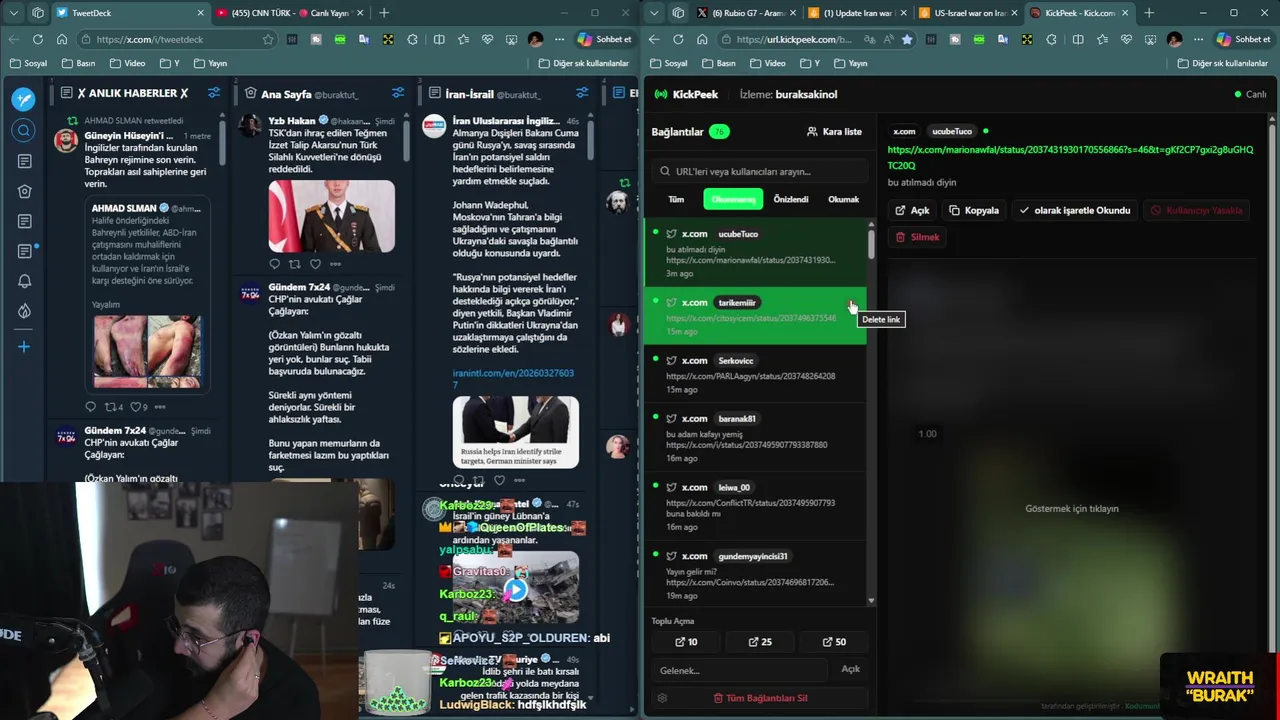Open tab search dropdown in KickPeek window
This screenshot has width=1280, height=720.
tap(653, 13)
